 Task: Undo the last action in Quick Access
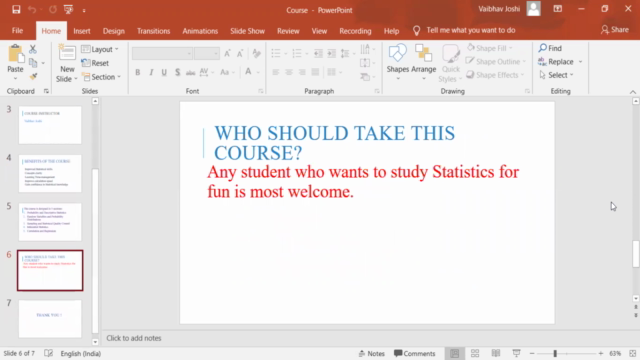[x=32, y=9]
